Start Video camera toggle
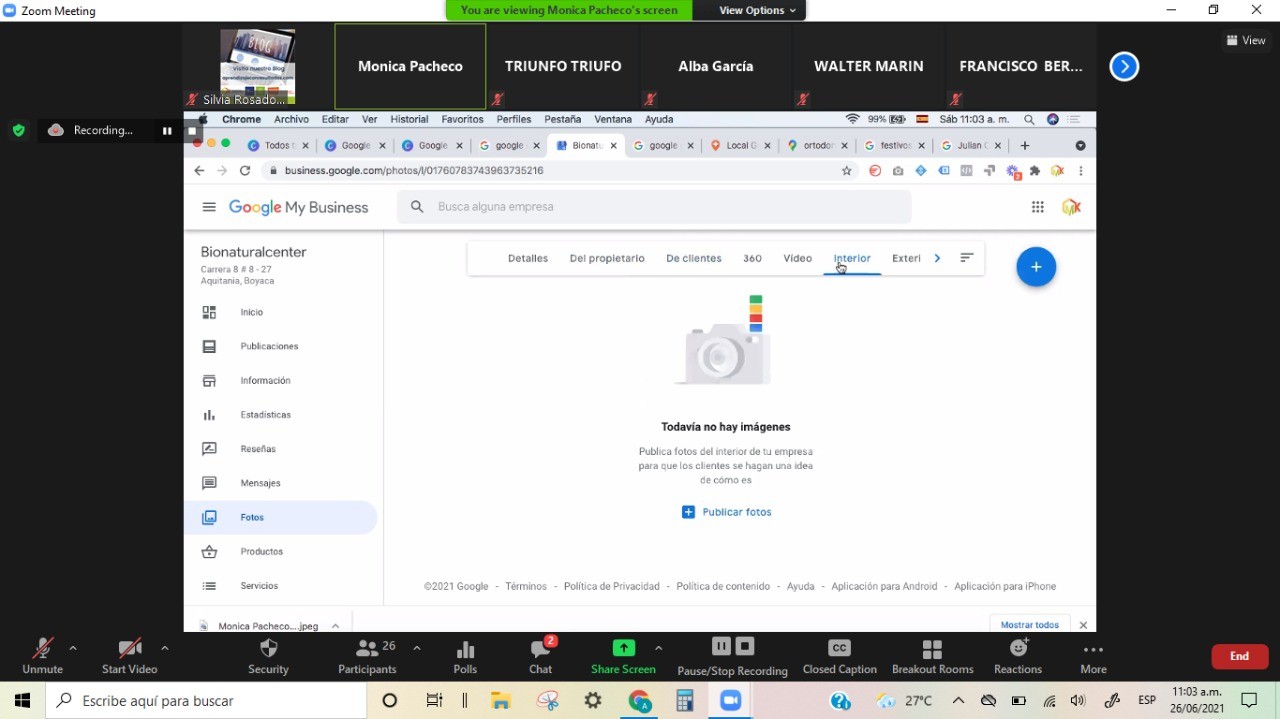 129,650
